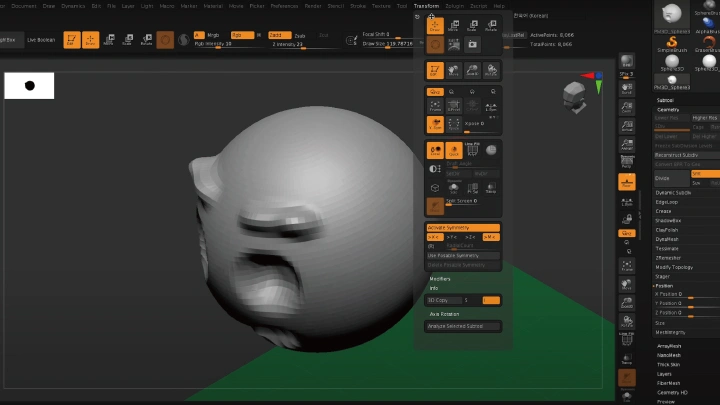The height and width of the screenshot is (405, 720).
Task: Toggle Floor grid on right shelf
Action: tap(627, 182)
